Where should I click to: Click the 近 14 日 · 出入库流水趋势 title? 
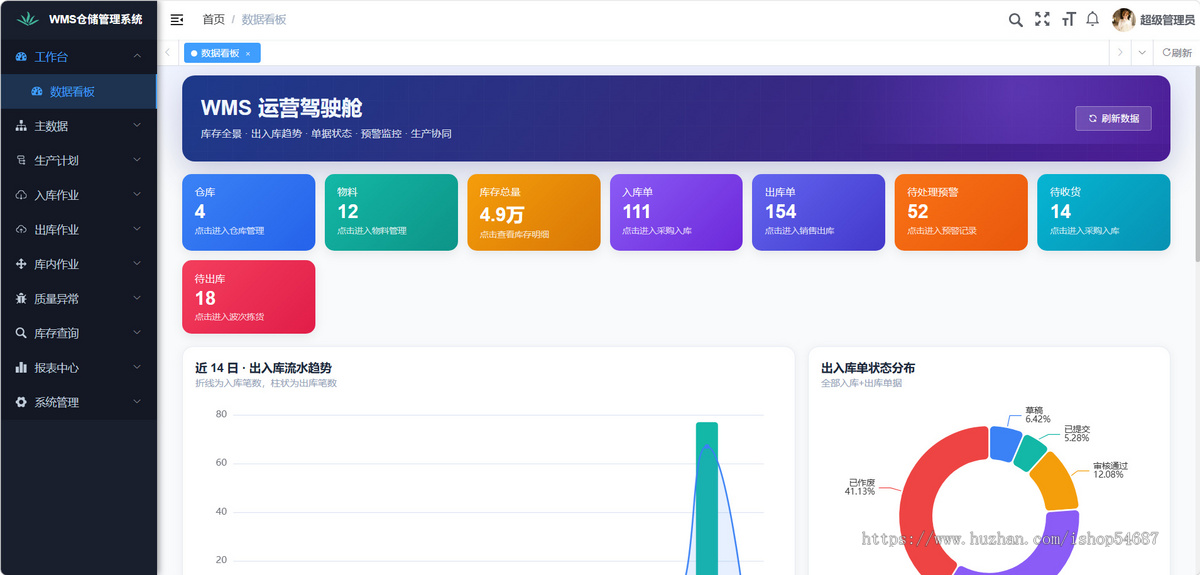[263, 368]
